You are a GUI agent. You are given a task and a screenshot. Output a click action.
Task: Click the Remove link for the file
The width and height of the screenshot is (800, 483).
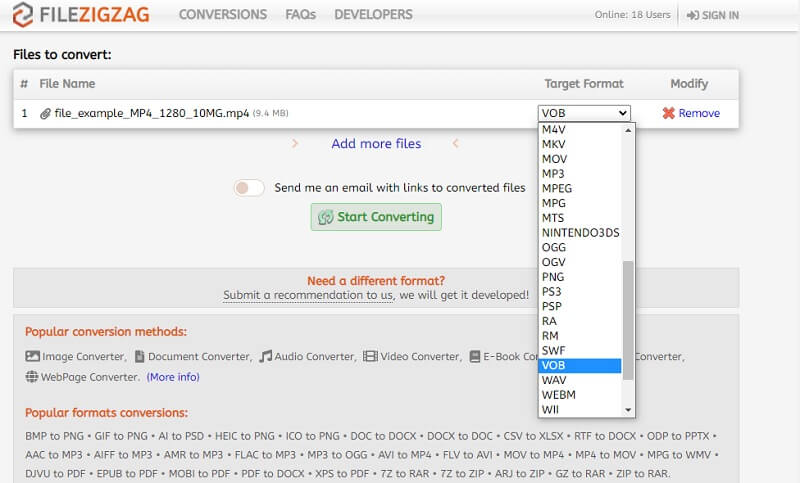[699, 113]
